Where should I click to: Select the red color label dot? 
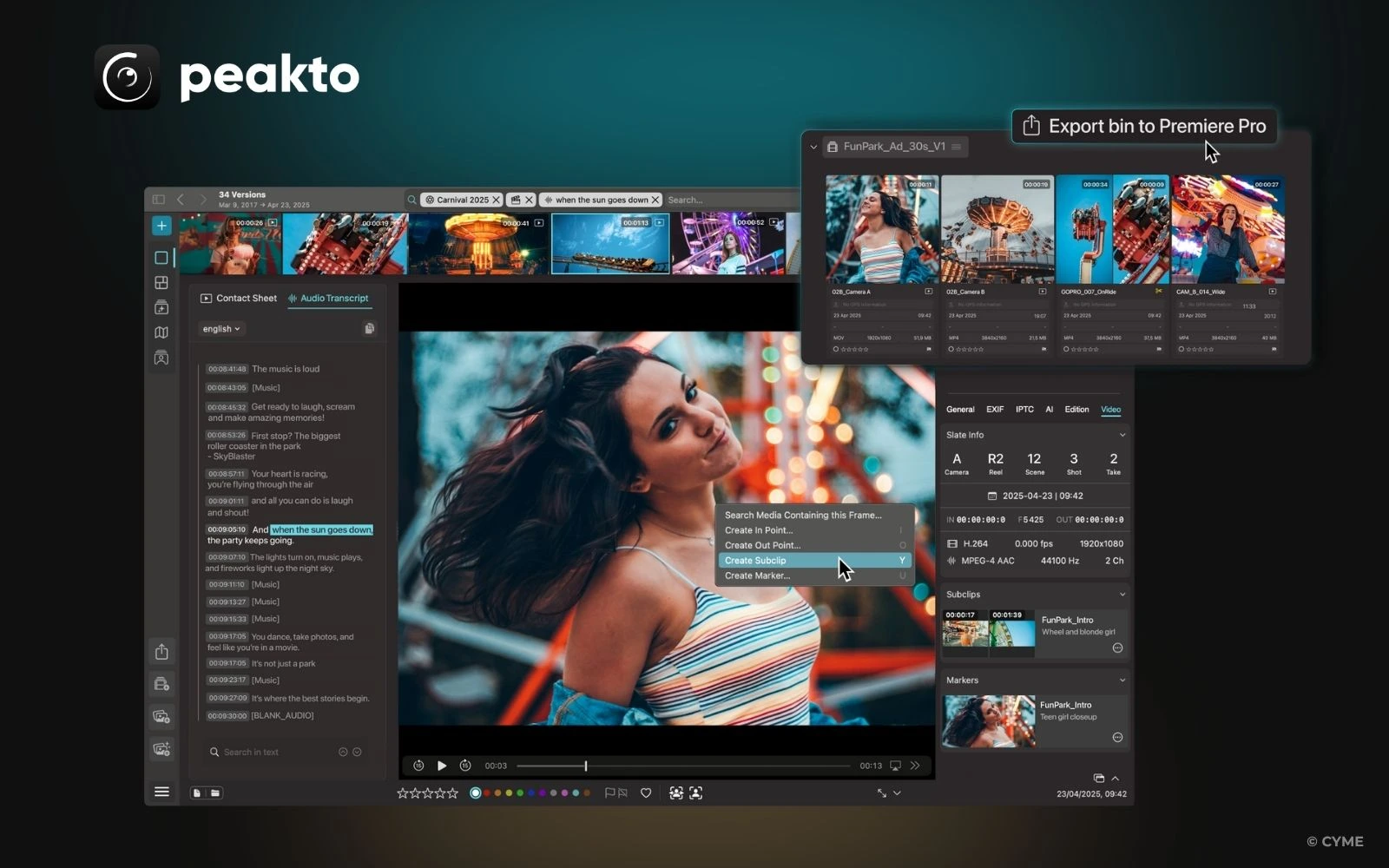pos(488,792)
